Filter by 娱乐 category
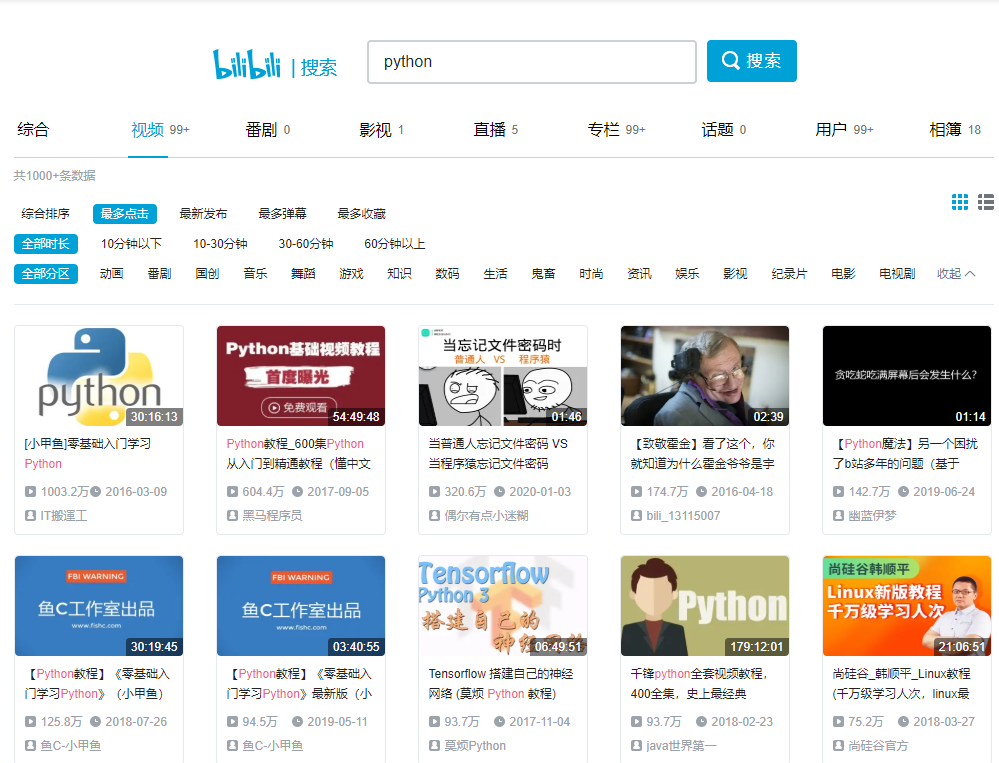 pos(687,274)
